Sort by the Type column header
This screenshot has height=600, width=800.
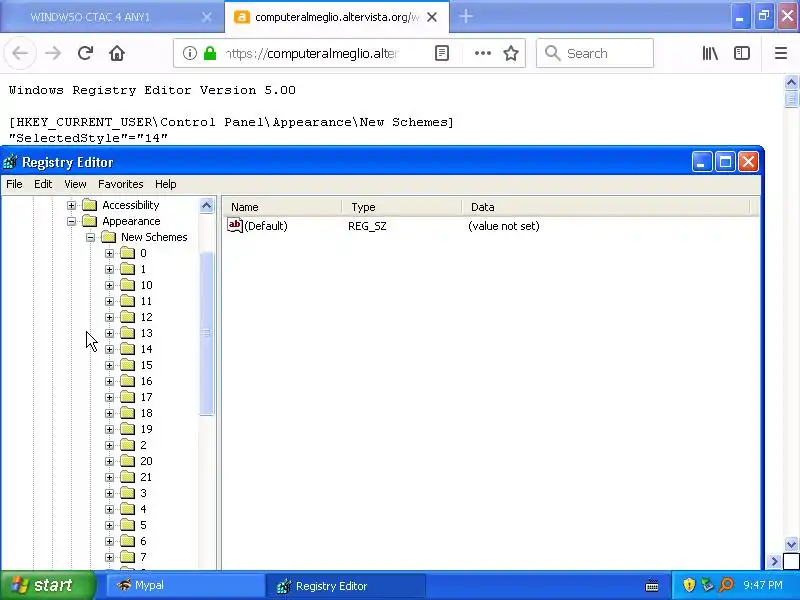(x=402, y=207)
